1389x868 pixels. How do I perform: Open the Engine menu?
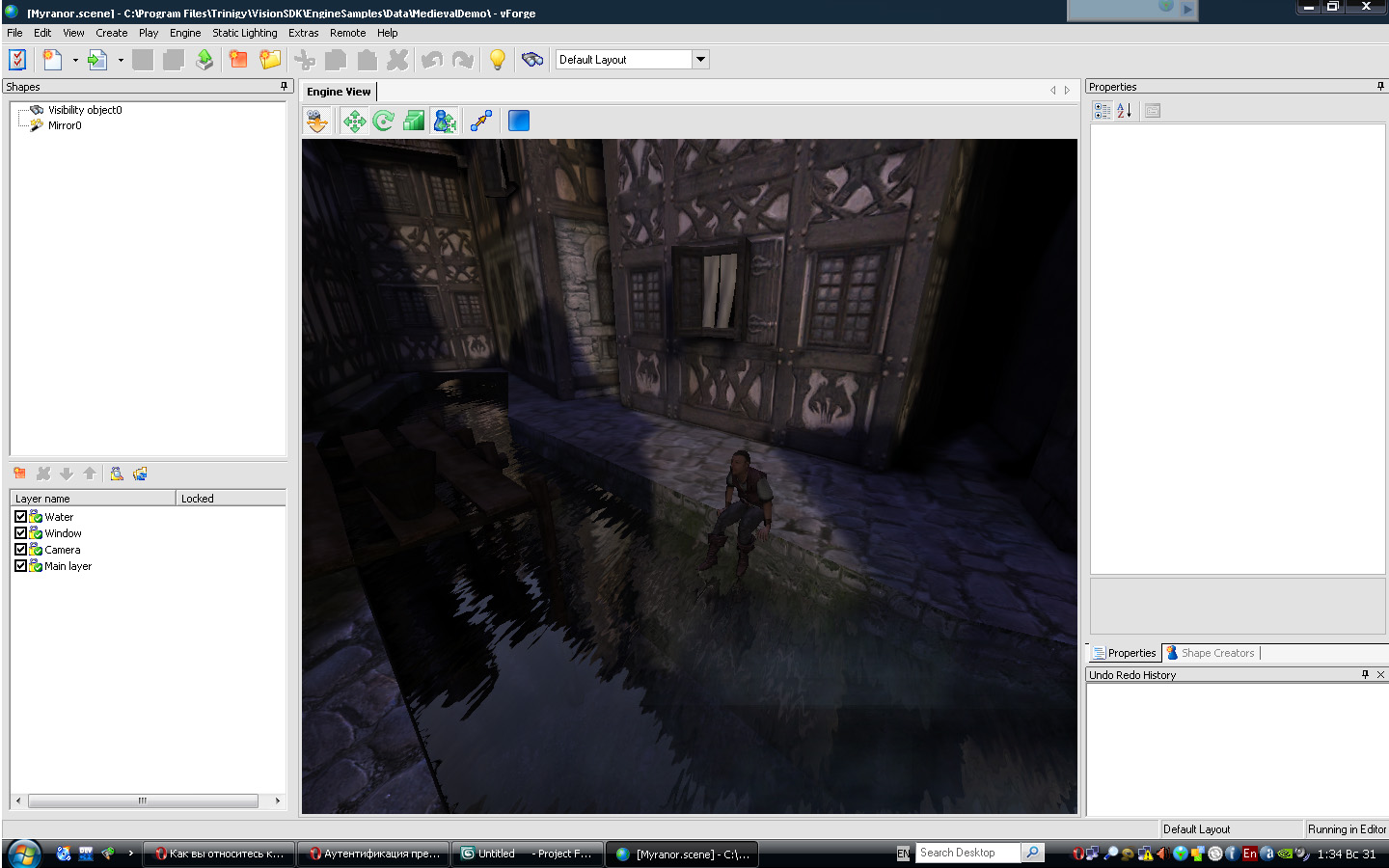point(185,33)
